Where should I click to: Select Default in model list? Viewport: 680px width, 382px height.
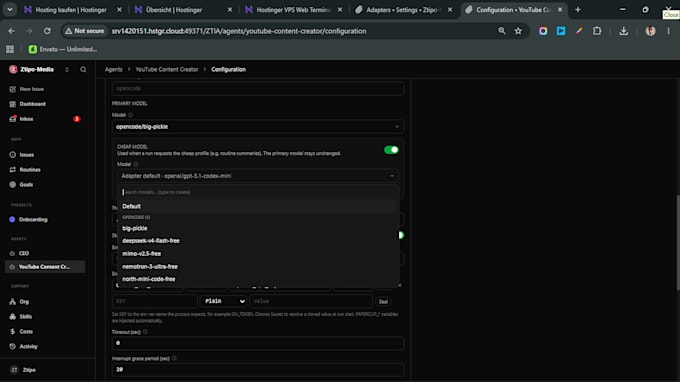pos(258,206)
